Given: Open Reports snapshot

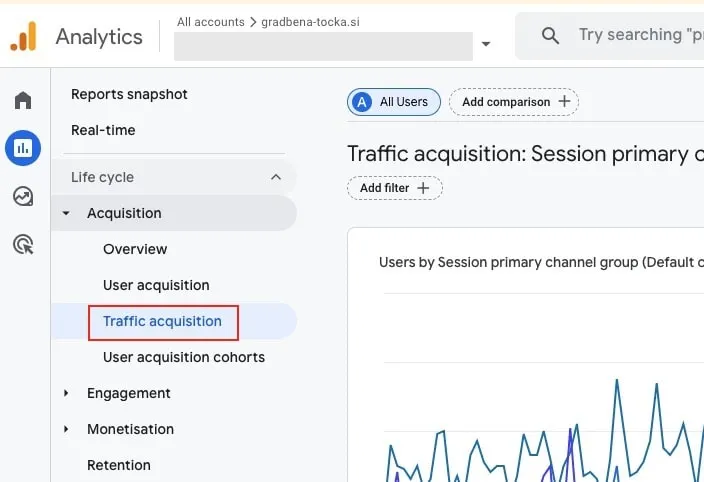Looking at the screenshot, I should click(129, 94).
